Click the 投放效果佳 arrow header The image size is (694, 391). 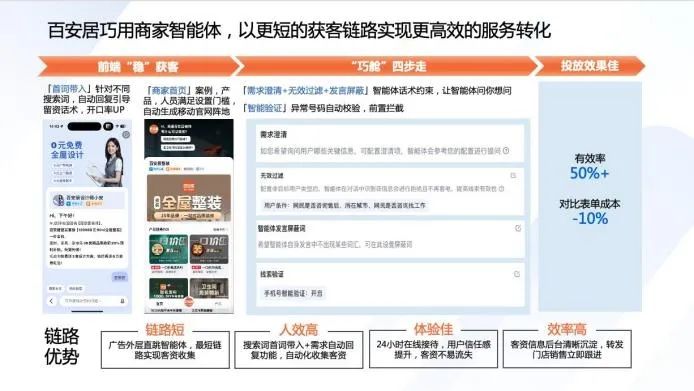pos(590,66)
